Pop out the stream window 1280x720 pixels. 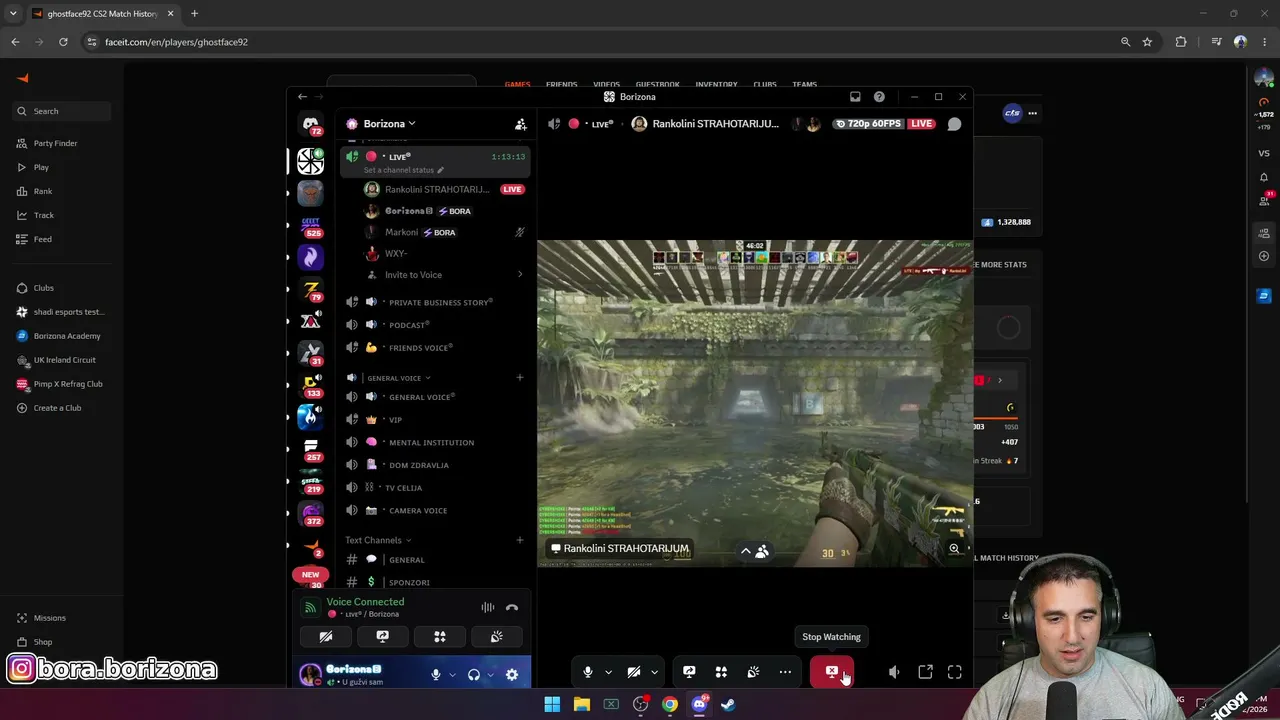point(925,672)
